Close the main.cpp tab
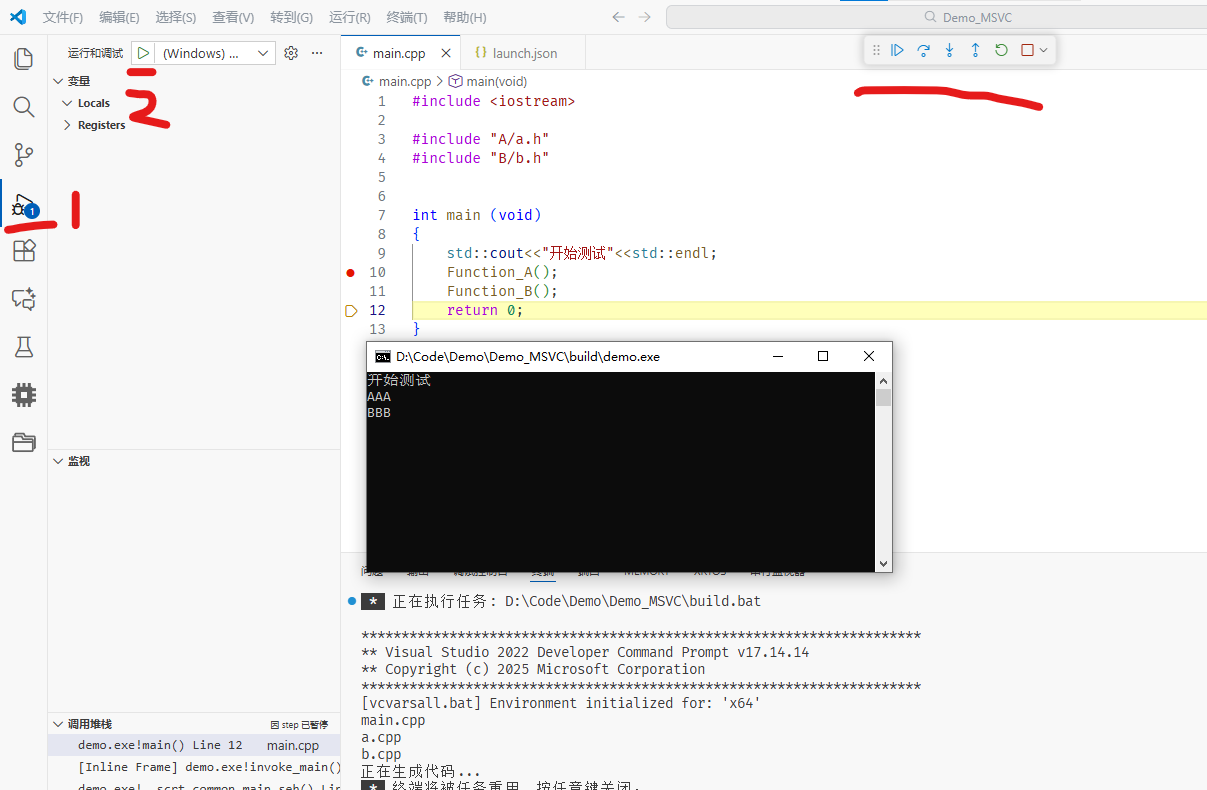 (446, 53)
